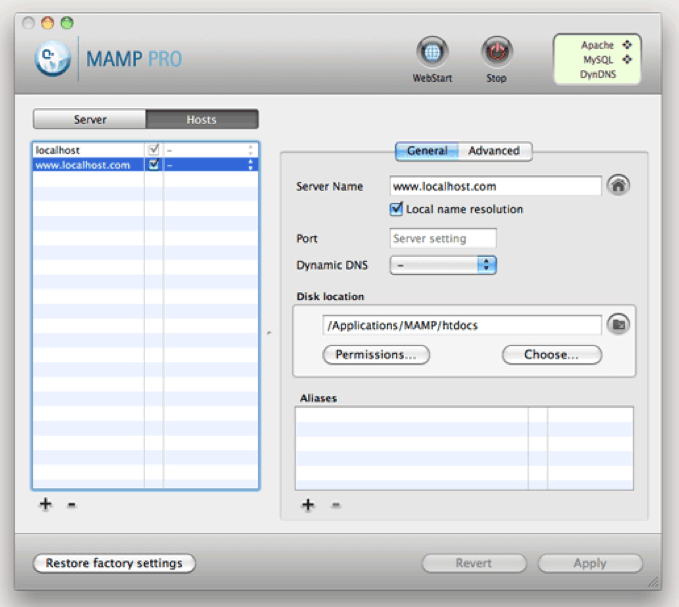Toggle the www.localhost.com host checkbox
The image size is (679, 607).
[153, 165]
